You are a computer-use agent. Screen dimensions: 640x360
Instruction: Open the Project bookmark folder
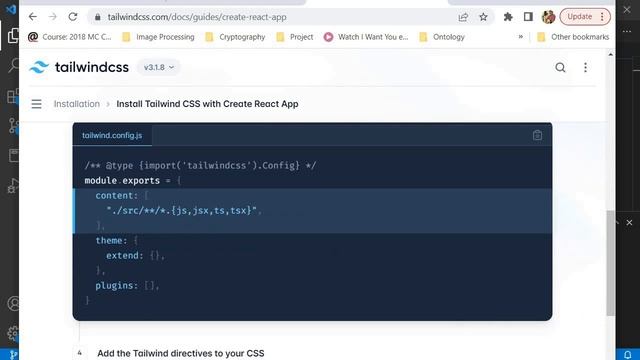pyautogui.click(x=295, y=37)
